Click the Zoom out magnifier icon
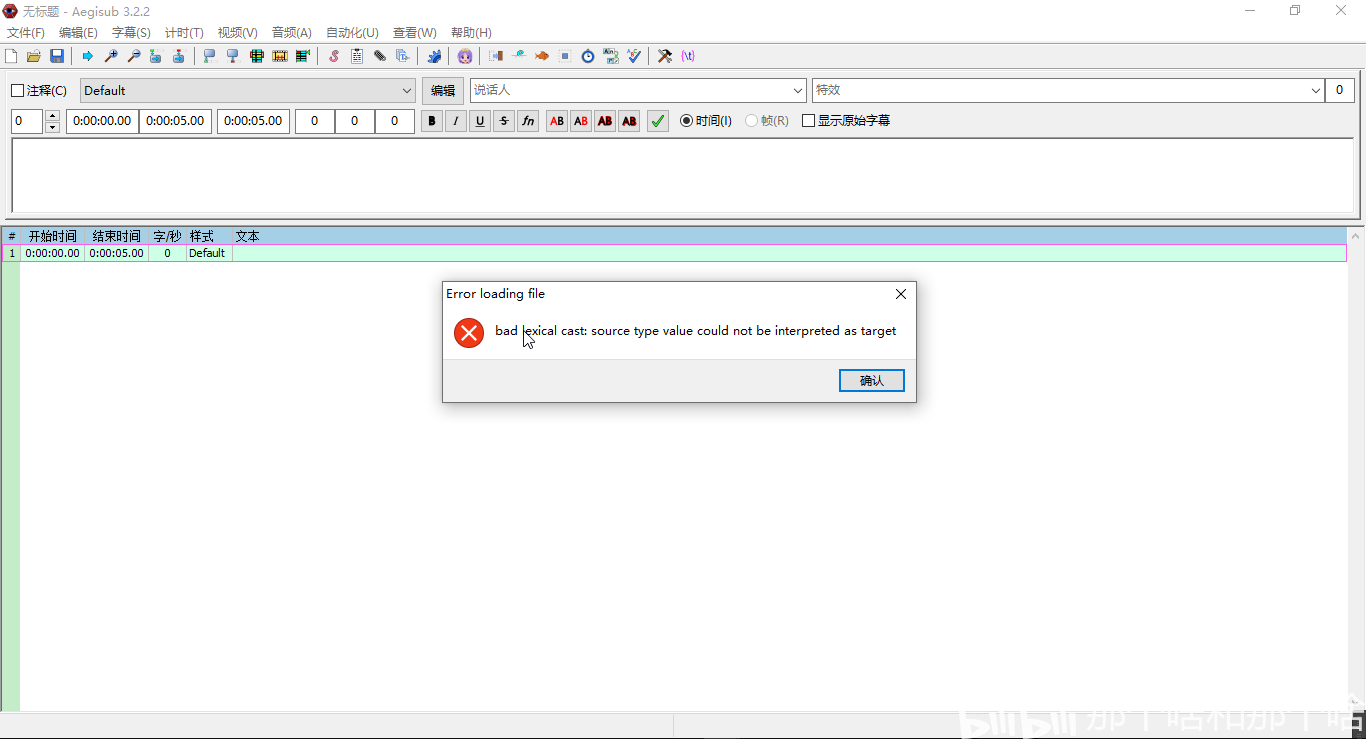The image size is (1366, 739). [134, 56]
